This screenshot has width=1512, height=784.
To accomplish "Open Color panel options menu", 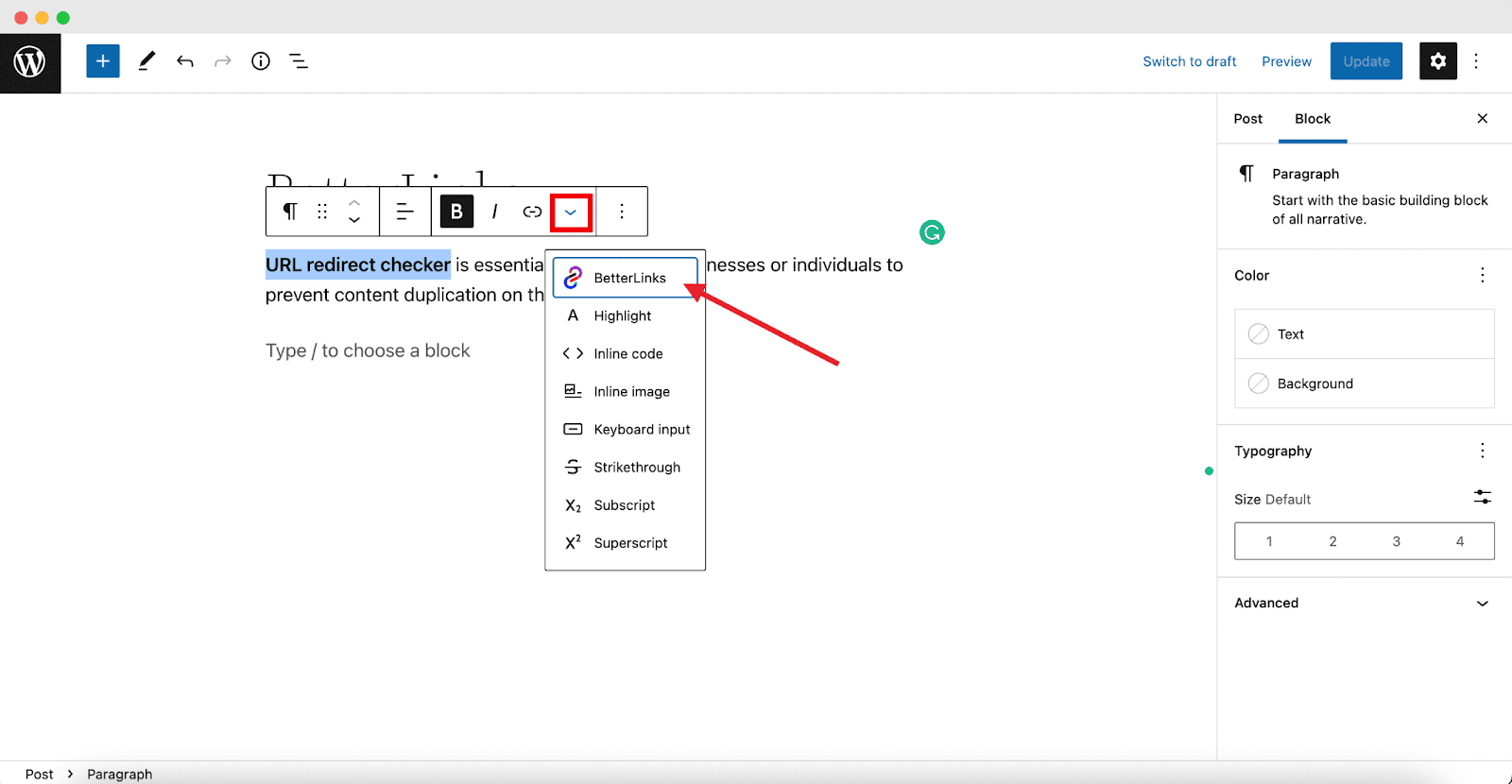I will click(1482, 275).
